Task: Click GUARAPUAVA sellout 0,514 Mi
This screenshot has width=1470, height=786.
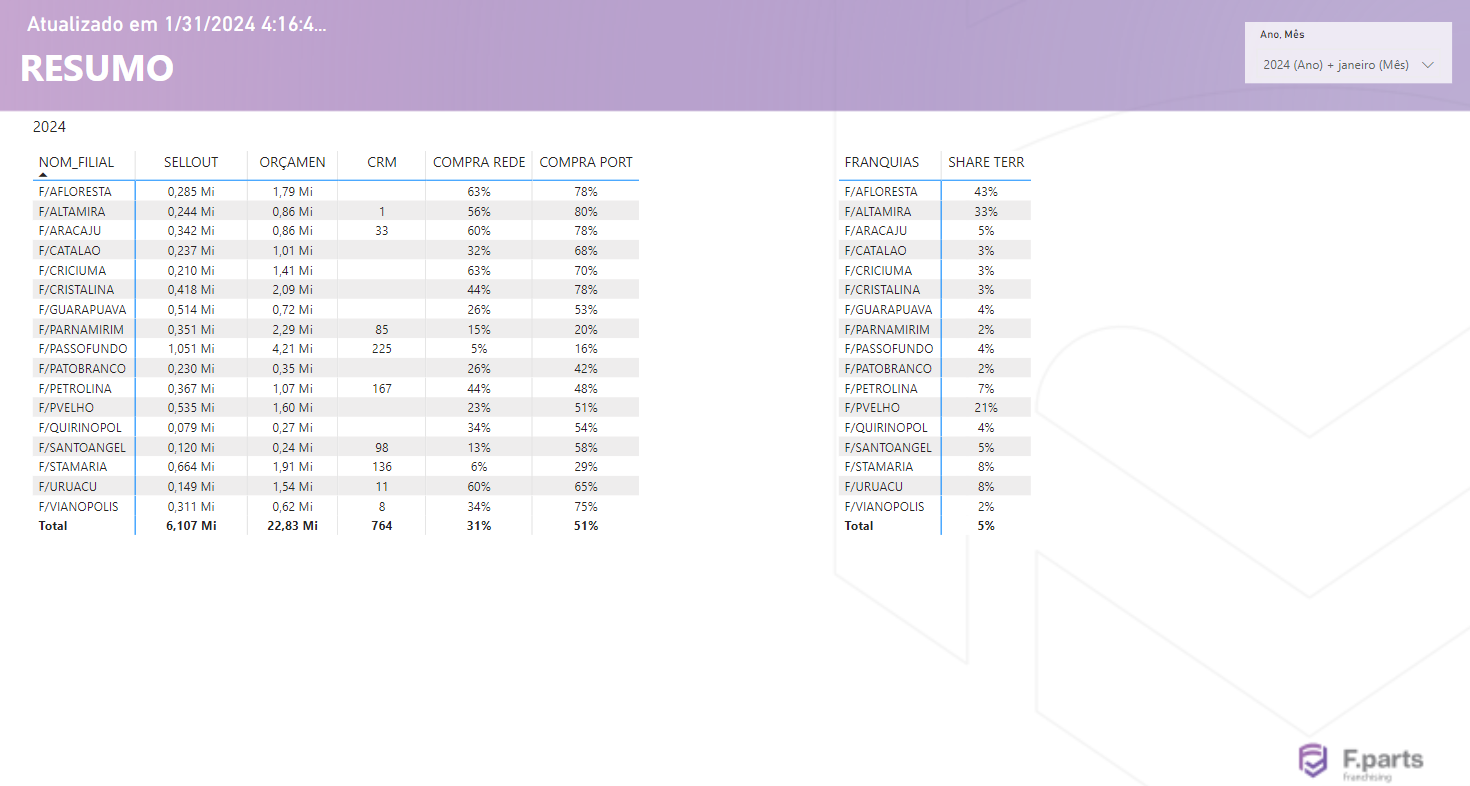Action: click(x=191, y=309)
